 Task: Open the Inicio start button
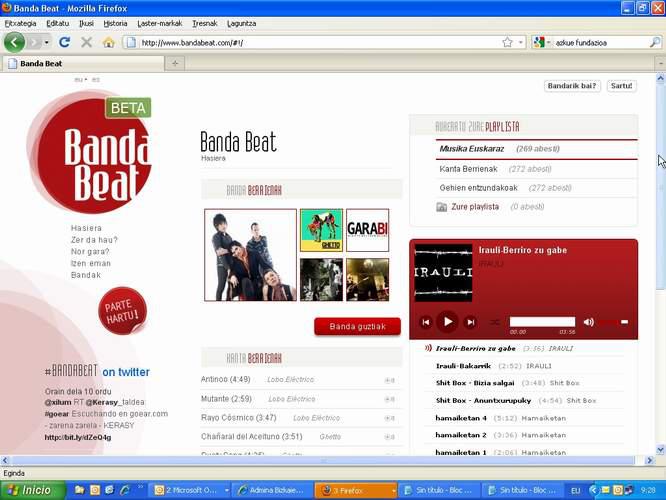pyautogui.click(x=33, y=490)
